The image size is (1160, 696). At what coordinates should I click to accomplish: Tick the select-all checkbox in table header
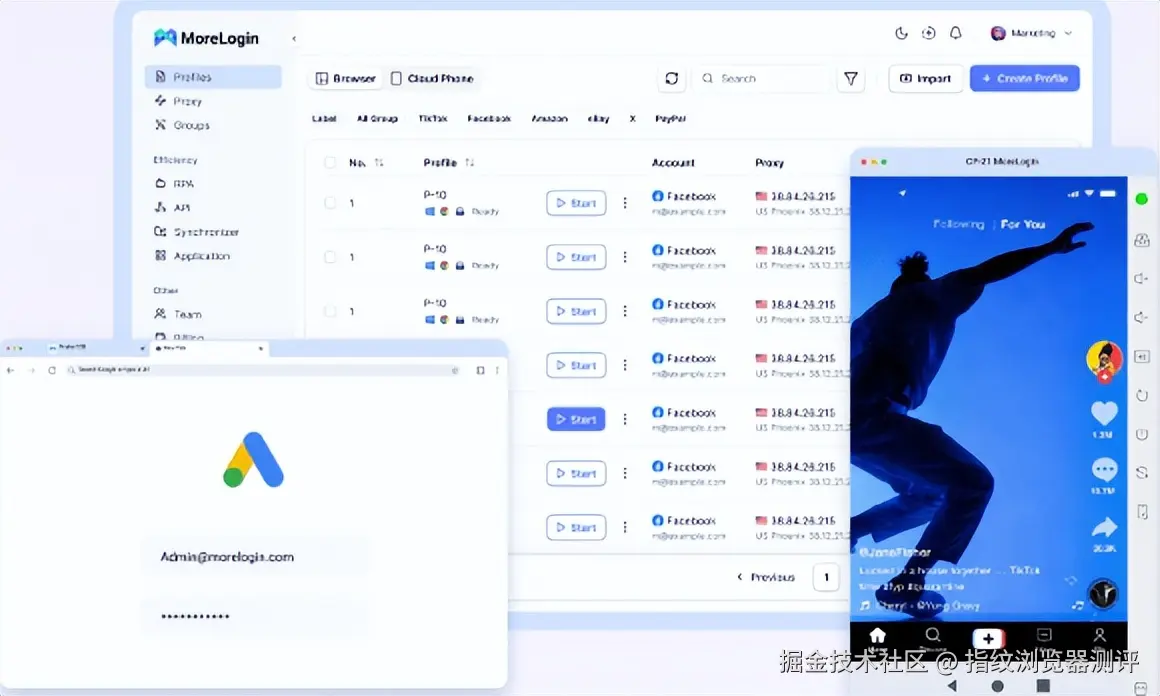pyautogui.click(x=330, y=163)
